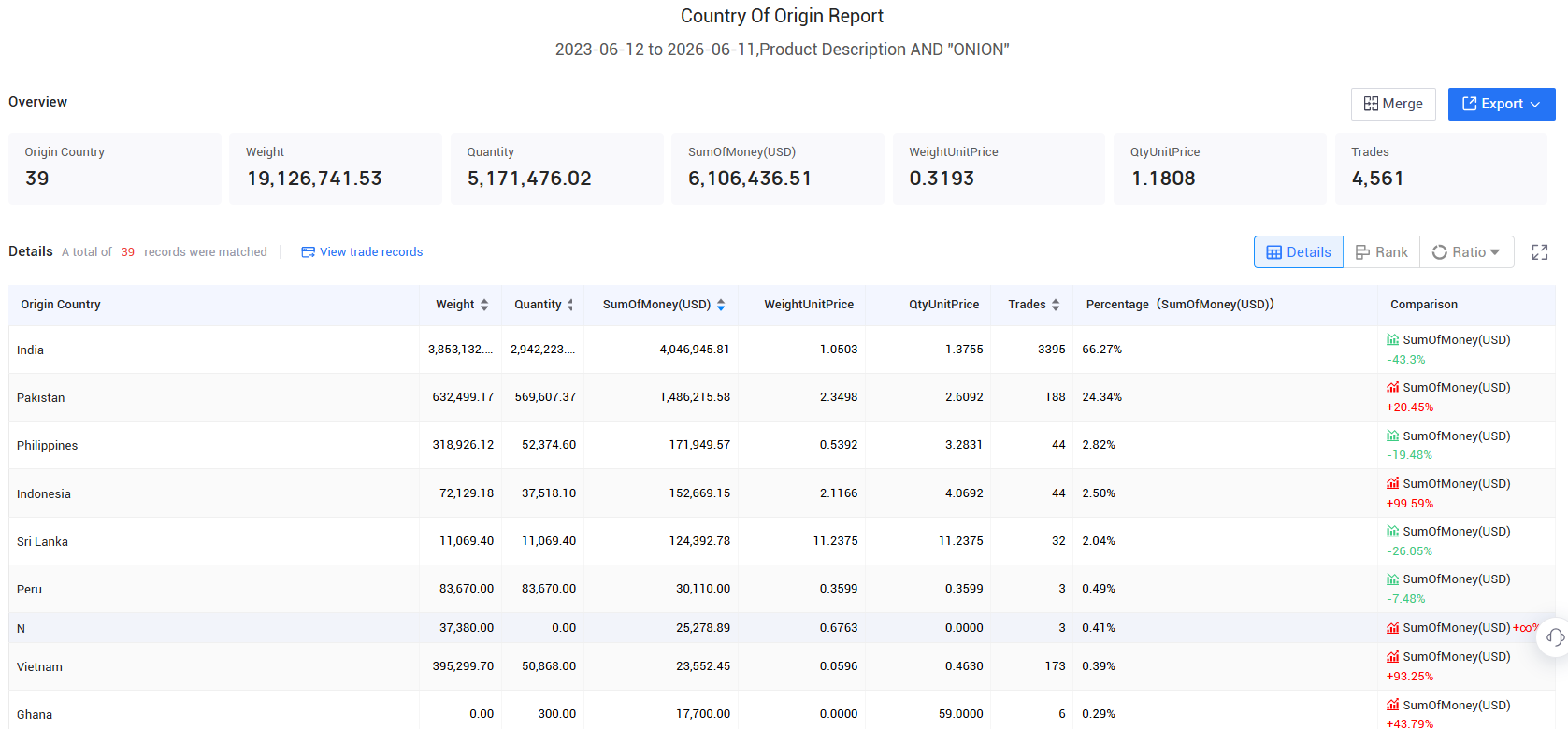Select the Indonesia country row

click(782, 493)
